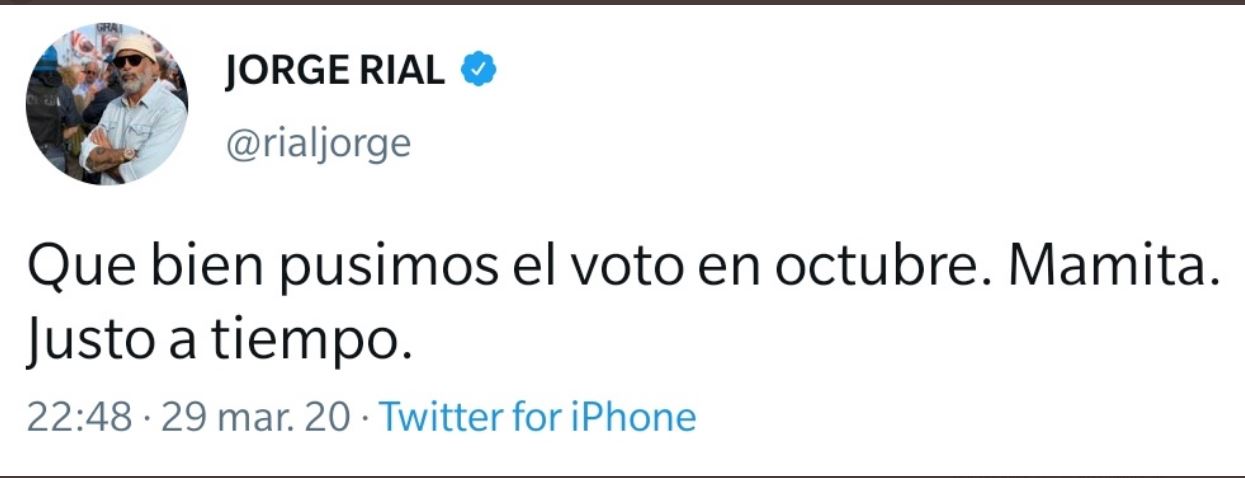Click the first name 'JORGE' in the header
Screen dimensions: 1245x478
pos(285,72)
